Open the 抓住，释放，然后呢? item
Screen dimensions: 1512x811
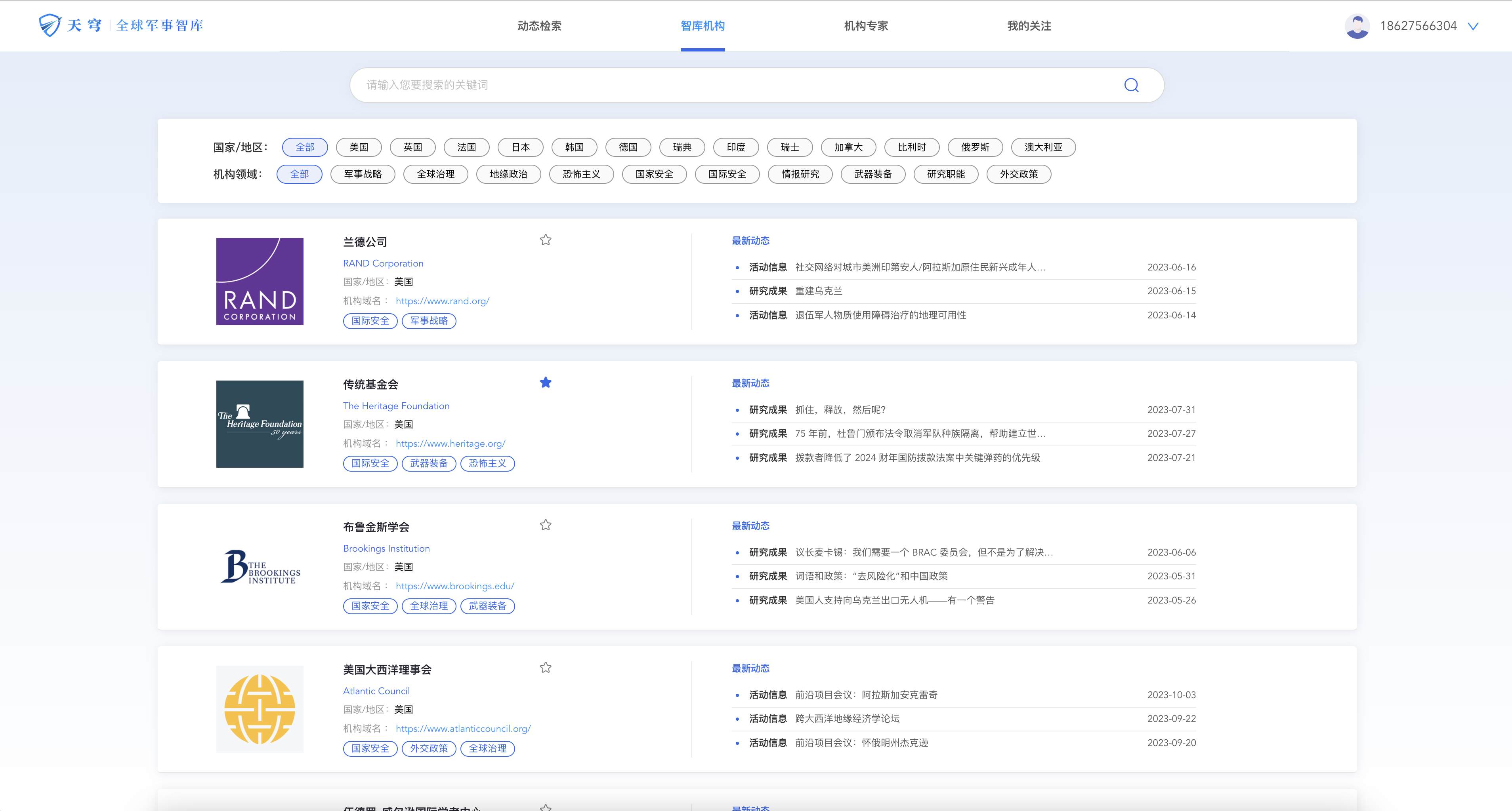(x=840, y=410)
